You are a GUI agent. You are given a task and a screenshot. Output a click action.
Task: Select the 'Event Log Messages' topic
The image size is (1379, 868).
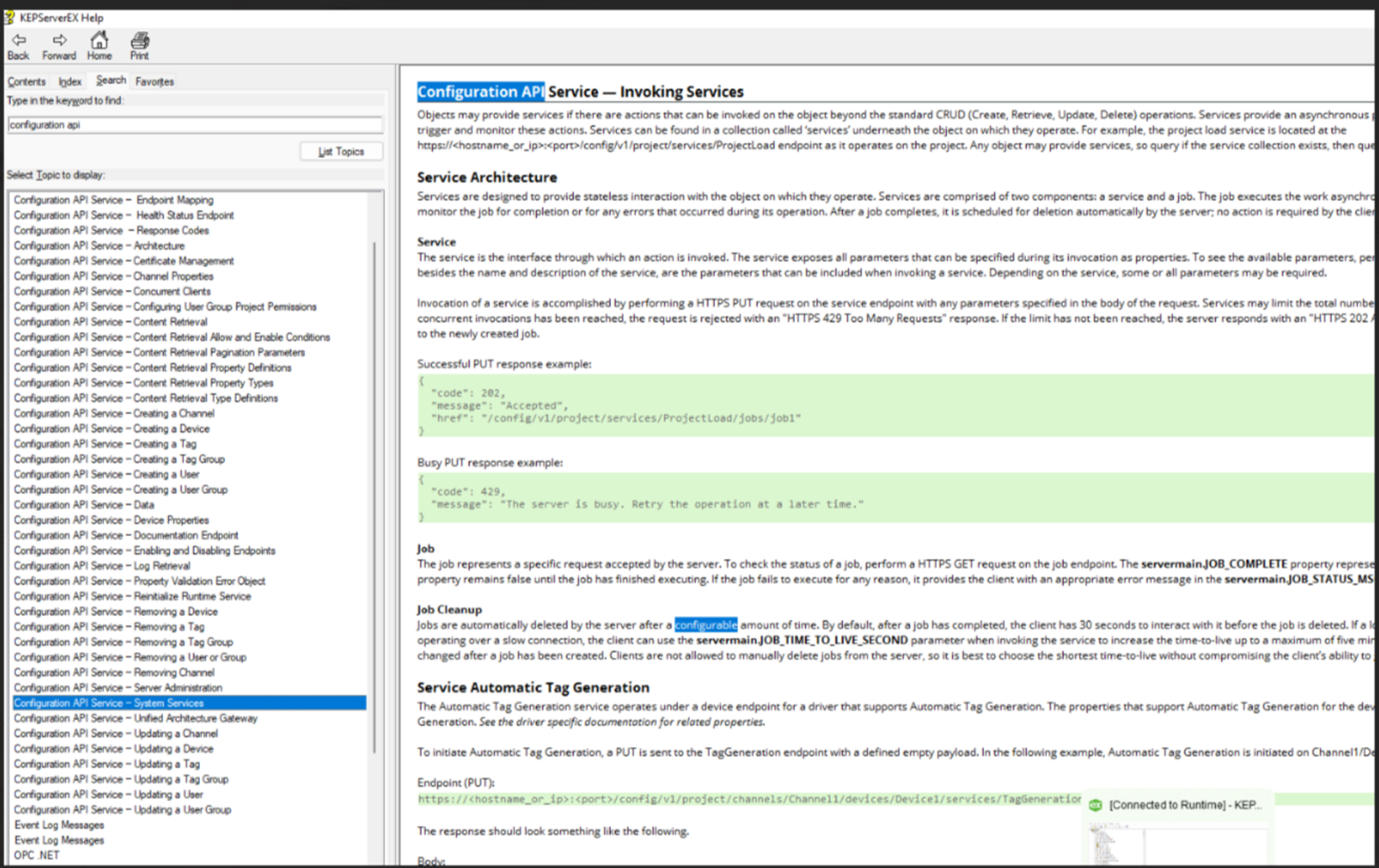58,824
